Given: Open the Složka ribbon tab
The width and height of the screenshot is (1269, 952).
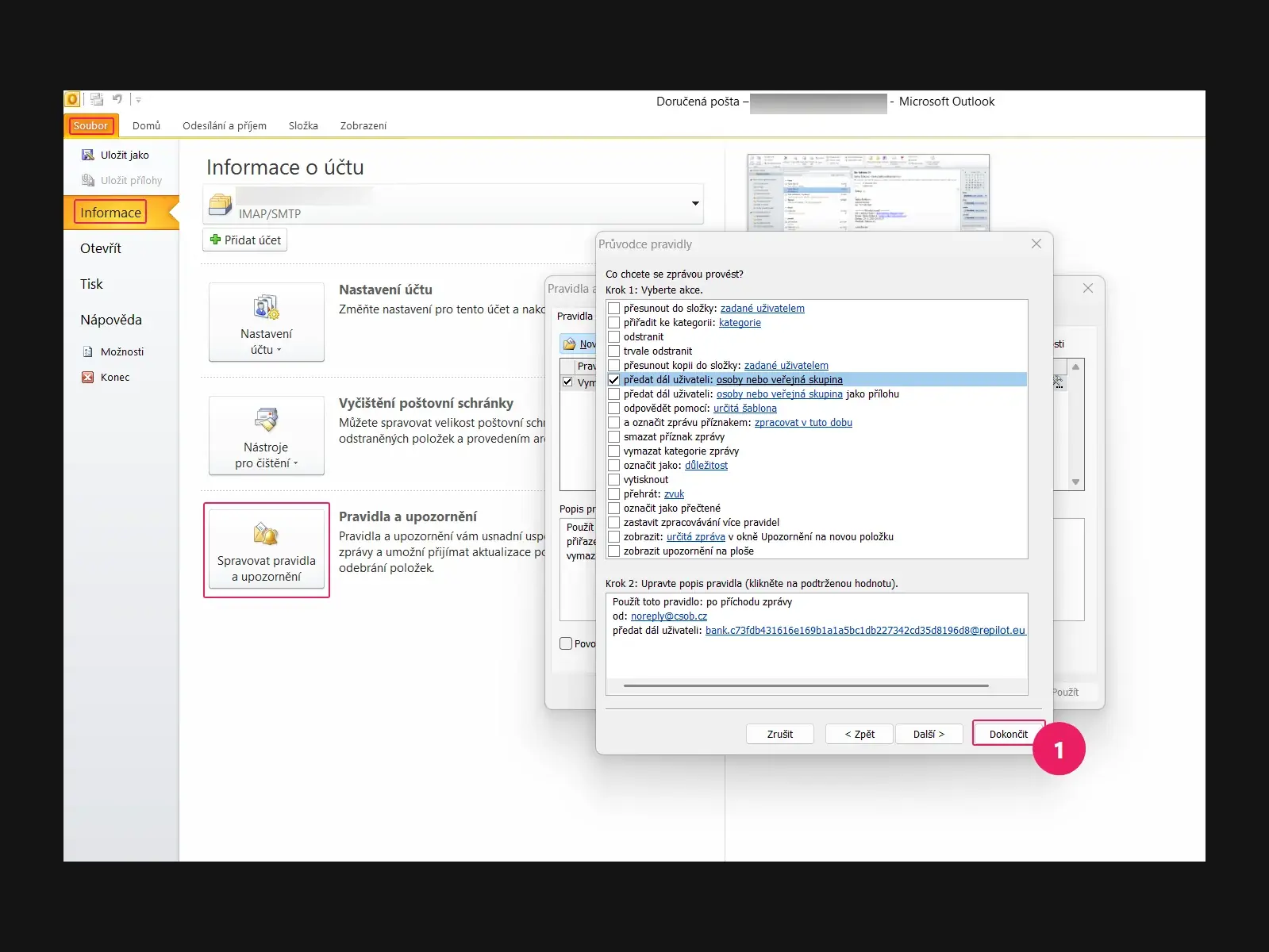Looking at the screenshot, I should (x=303, y=125).
